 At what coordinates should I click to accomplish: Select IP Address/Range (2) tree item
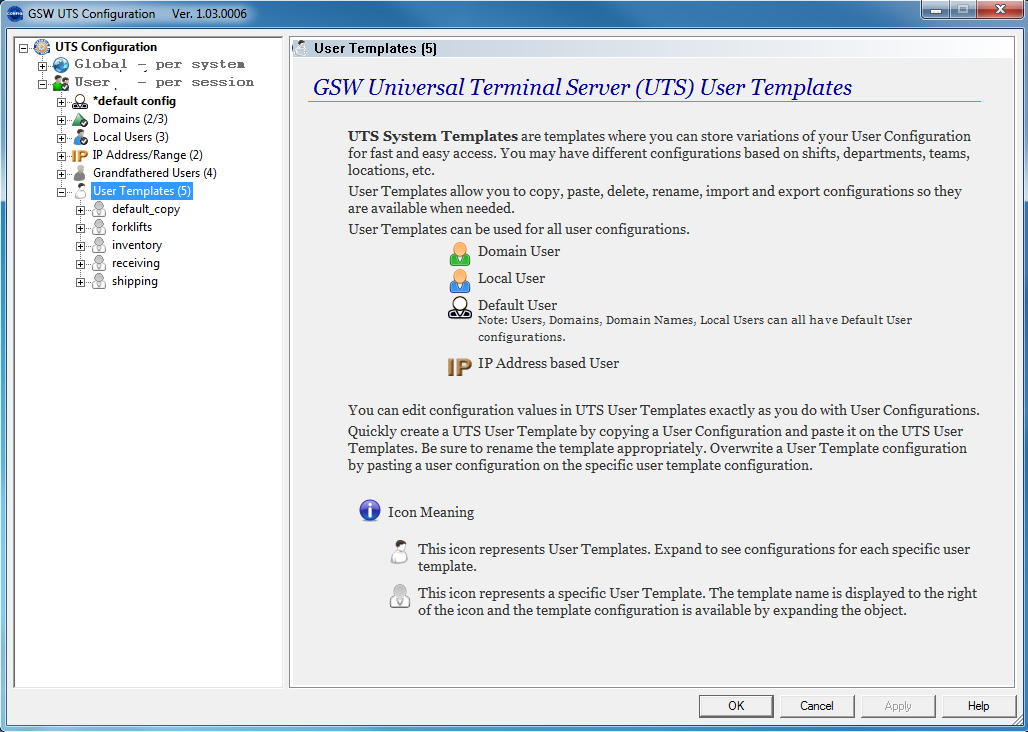[148, 155]
